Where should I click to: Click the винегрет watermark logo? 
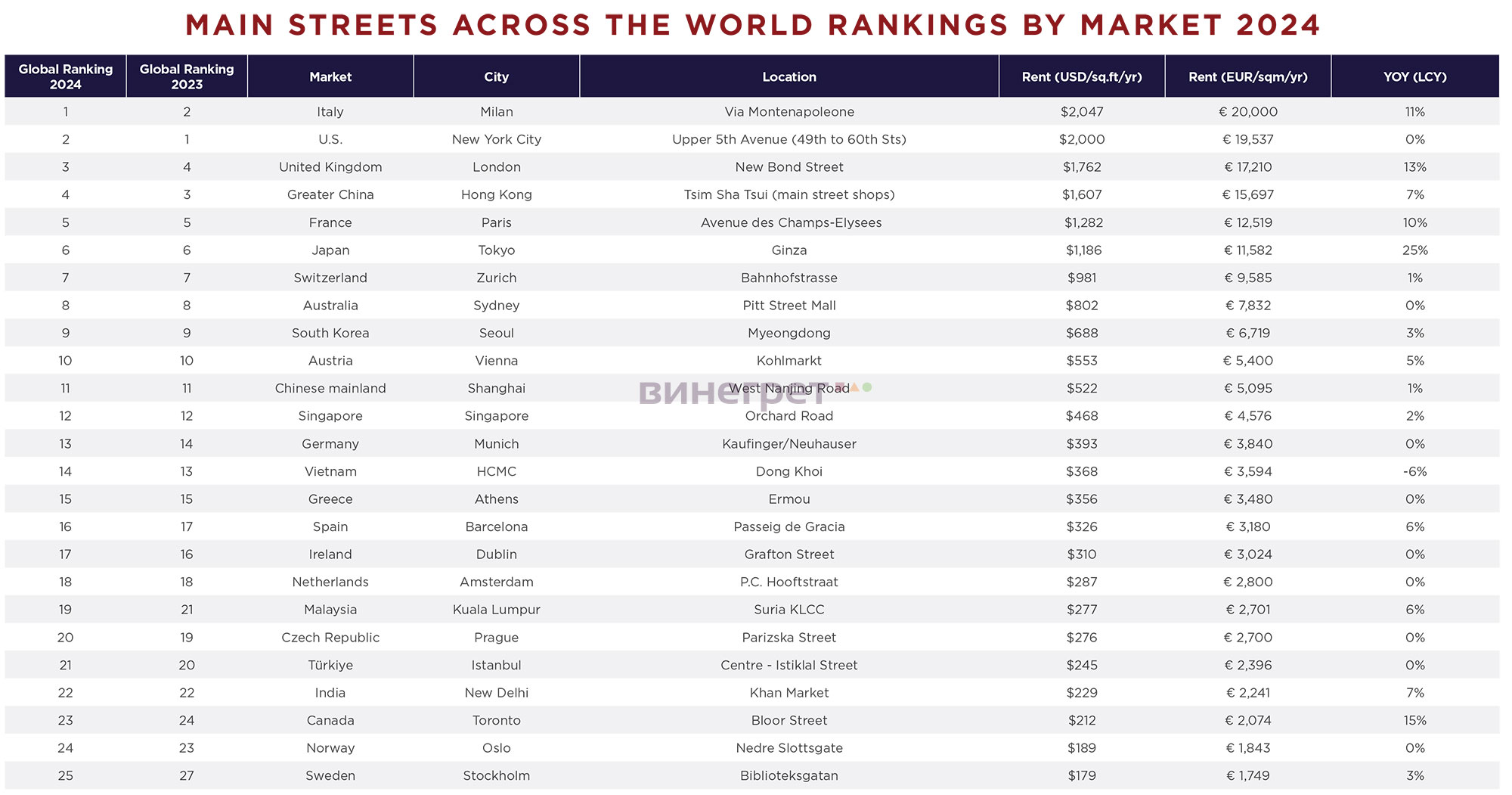755,393
